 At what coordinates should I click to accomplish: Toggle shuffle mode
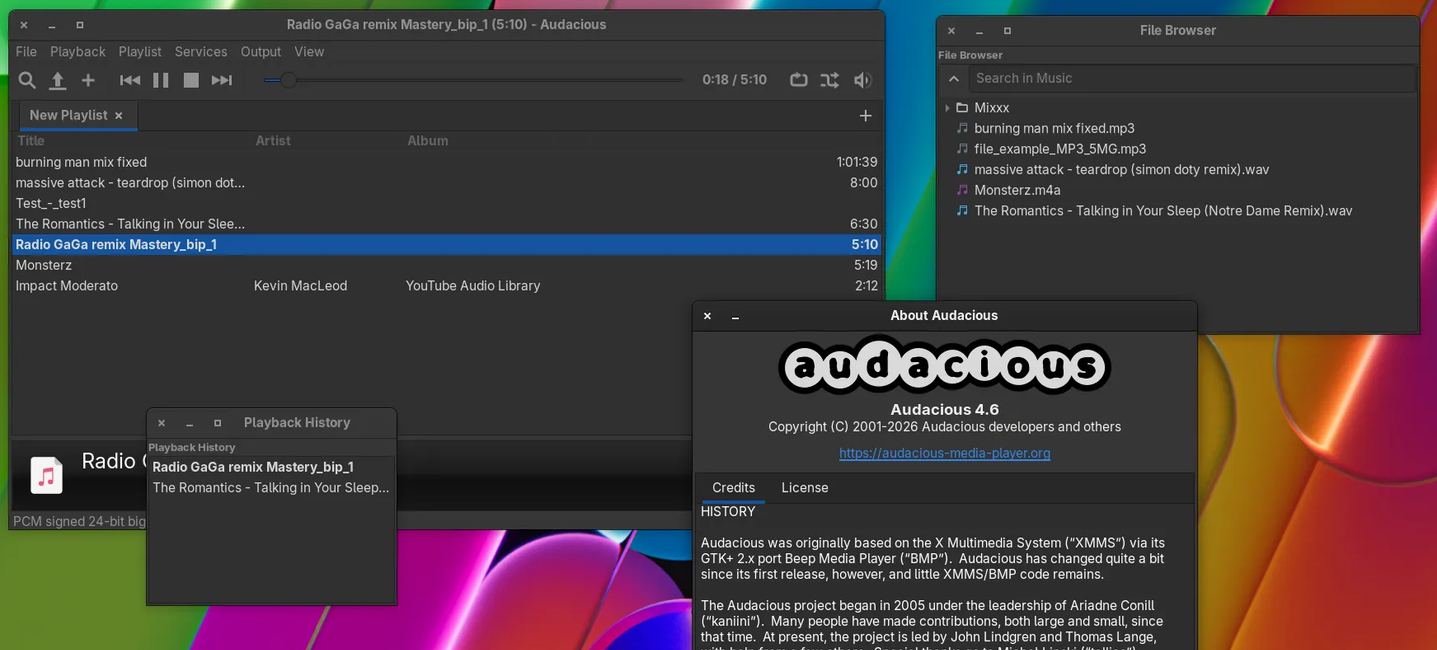click(830, 80)
